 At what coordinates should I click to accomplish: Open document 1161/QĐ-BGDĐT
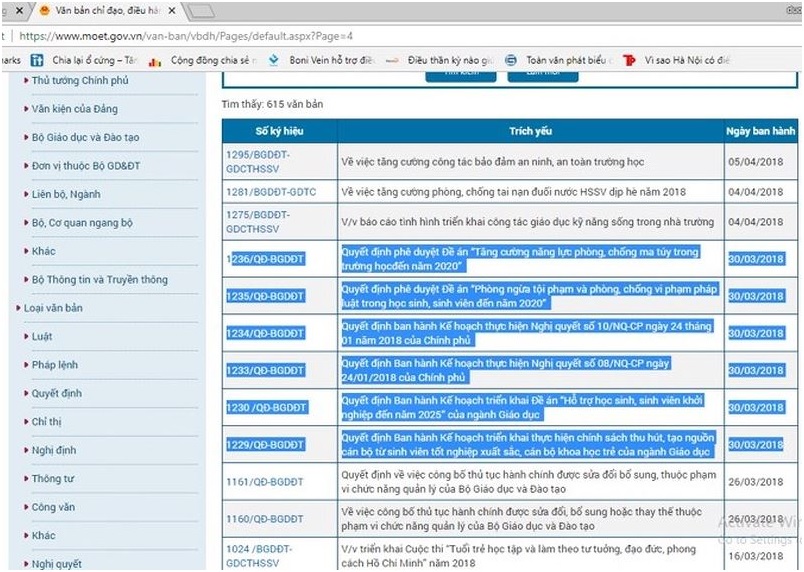(265, 482)
